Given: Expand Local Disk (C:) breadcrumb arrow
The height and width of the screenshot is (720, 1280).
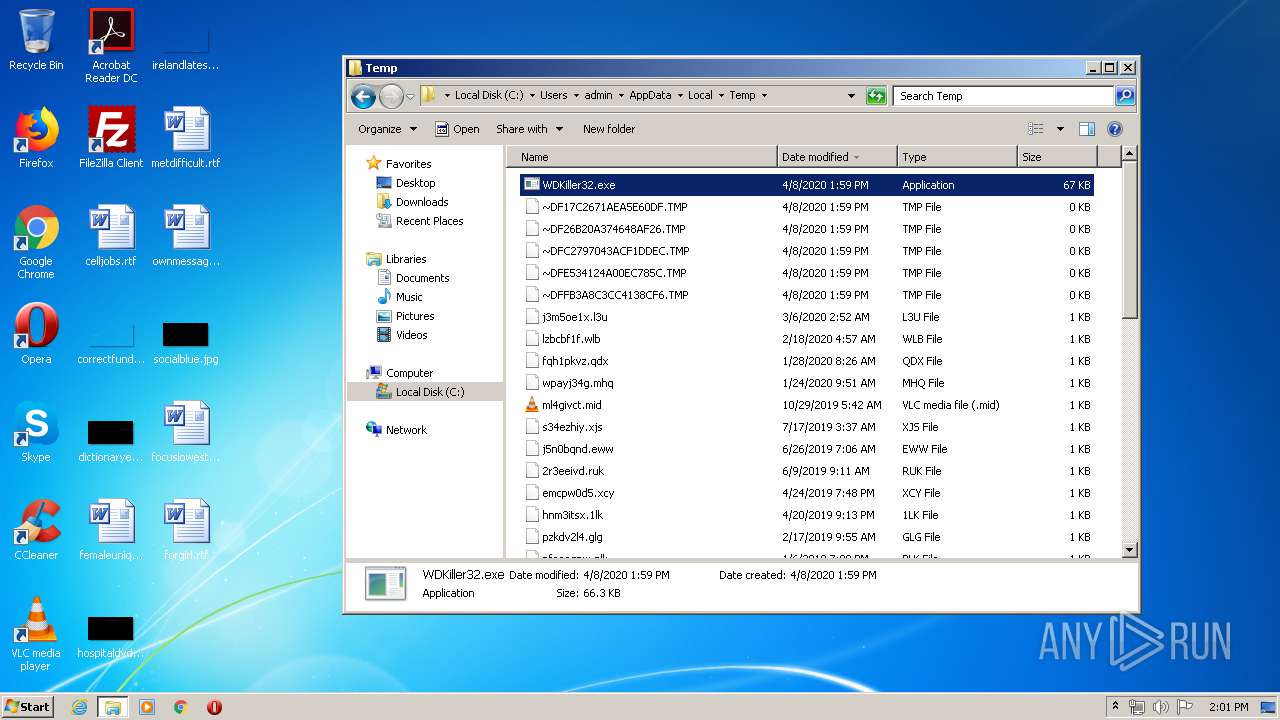Looking at the screenshot, I should (532, 96).
